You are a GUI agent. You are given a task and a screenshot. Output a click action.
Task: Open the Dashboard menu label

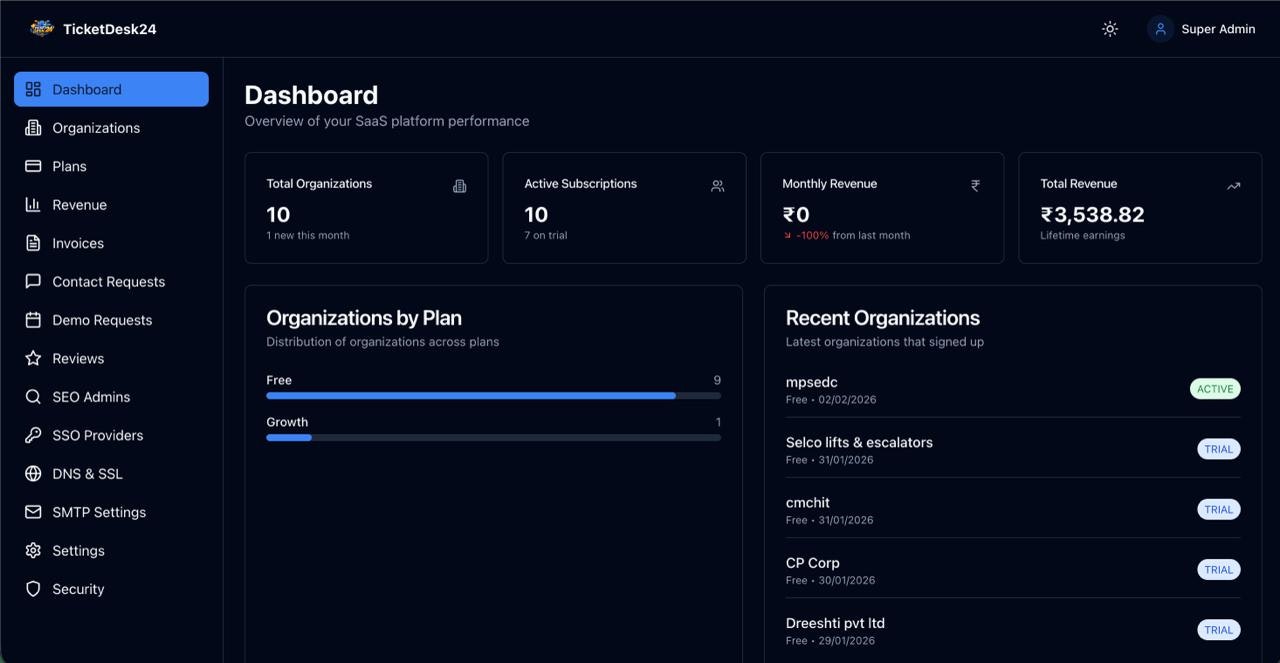point(87,89)
